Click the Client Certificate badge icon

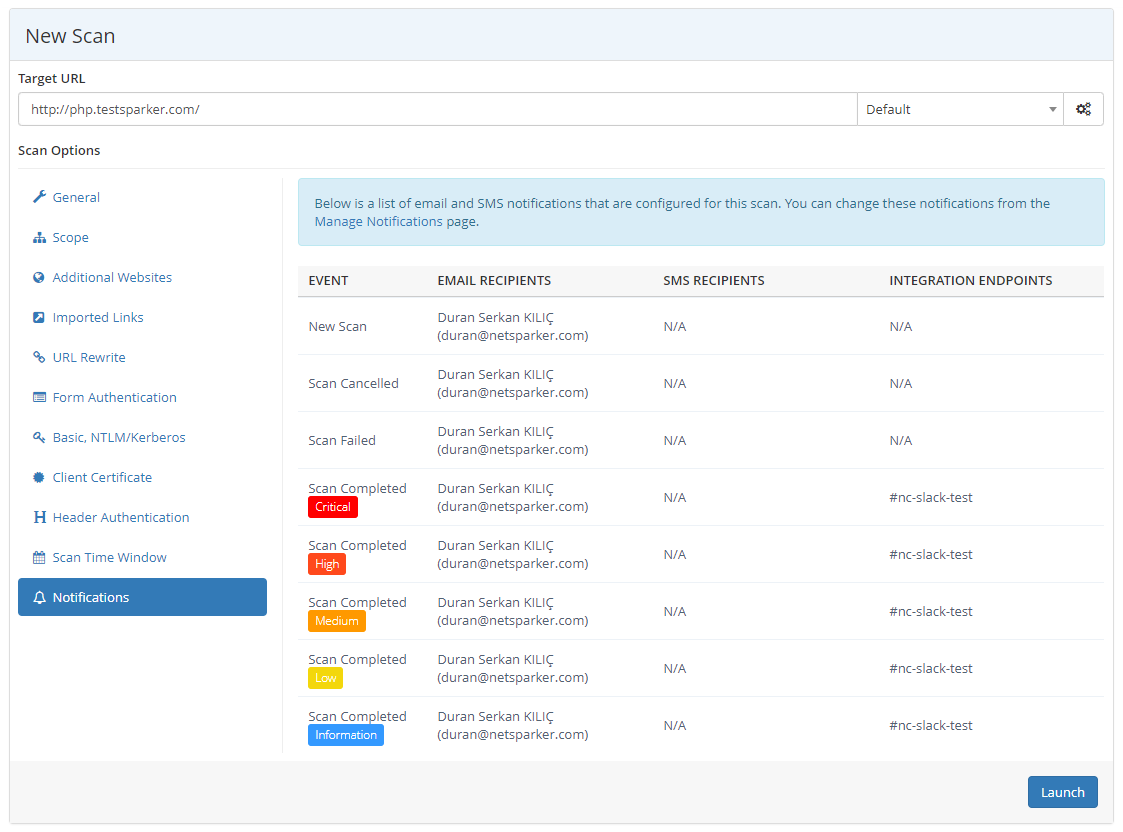(x=39, y=477)
